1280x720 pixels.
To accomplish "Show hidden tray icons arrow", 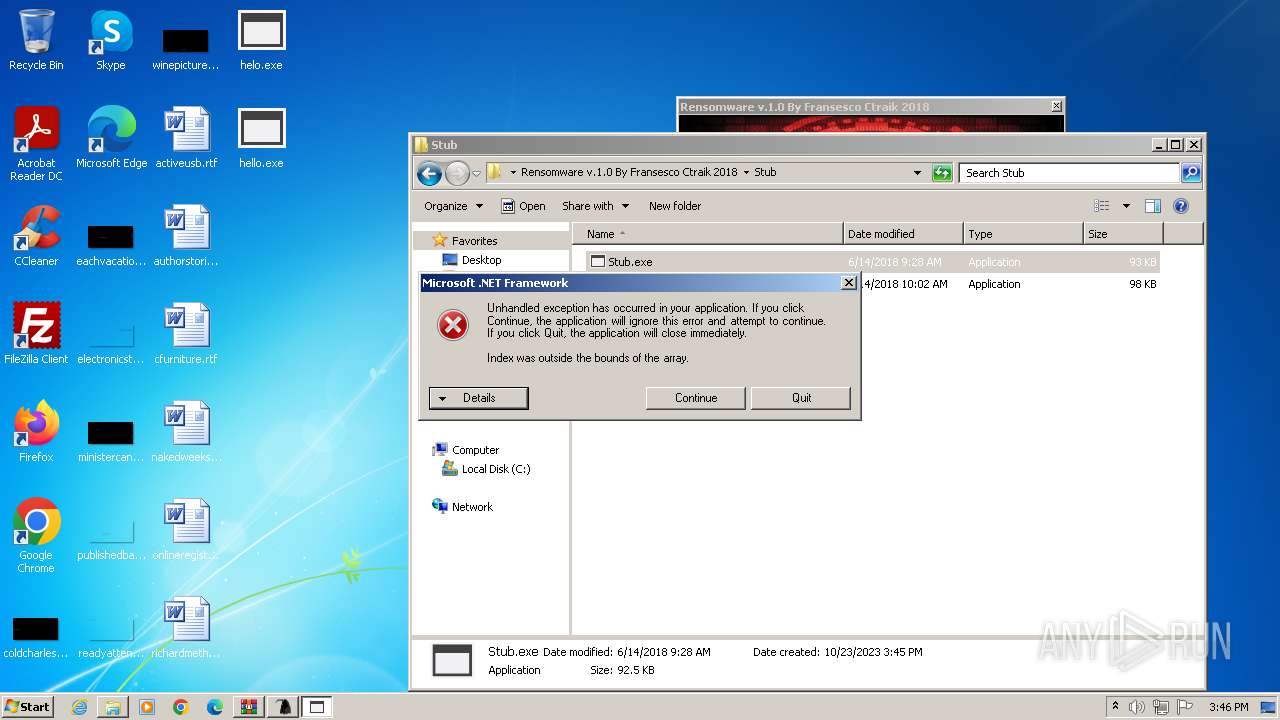I will point(1115,707).
